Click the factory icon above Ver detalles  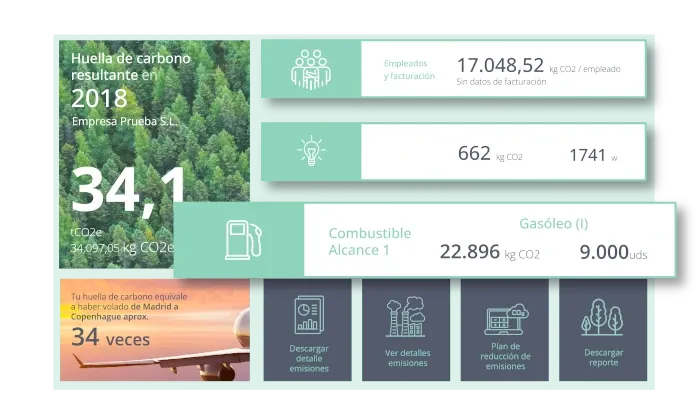tap(405, 316)
